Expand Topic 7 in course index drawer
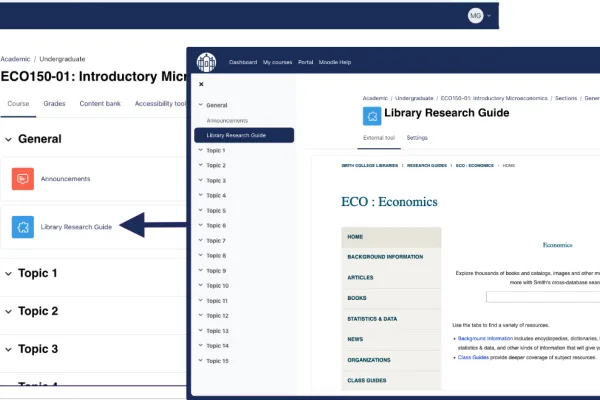Image resolution: width=600 pixels, height=400 pixels. [x=201, y=240]
